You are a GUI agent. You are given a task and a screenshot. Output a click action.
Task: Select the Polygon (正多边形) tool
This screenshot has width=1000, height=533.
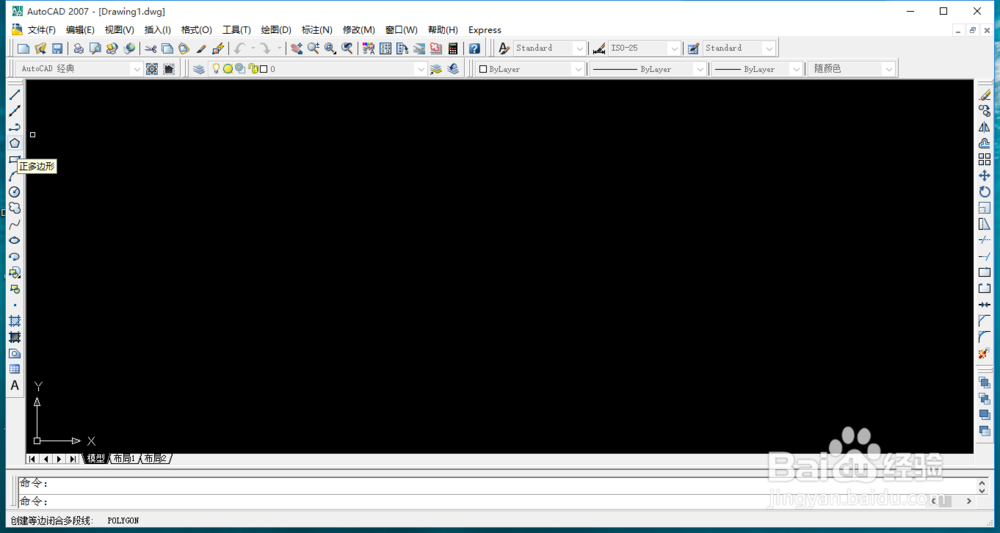[x=15, y=143]
